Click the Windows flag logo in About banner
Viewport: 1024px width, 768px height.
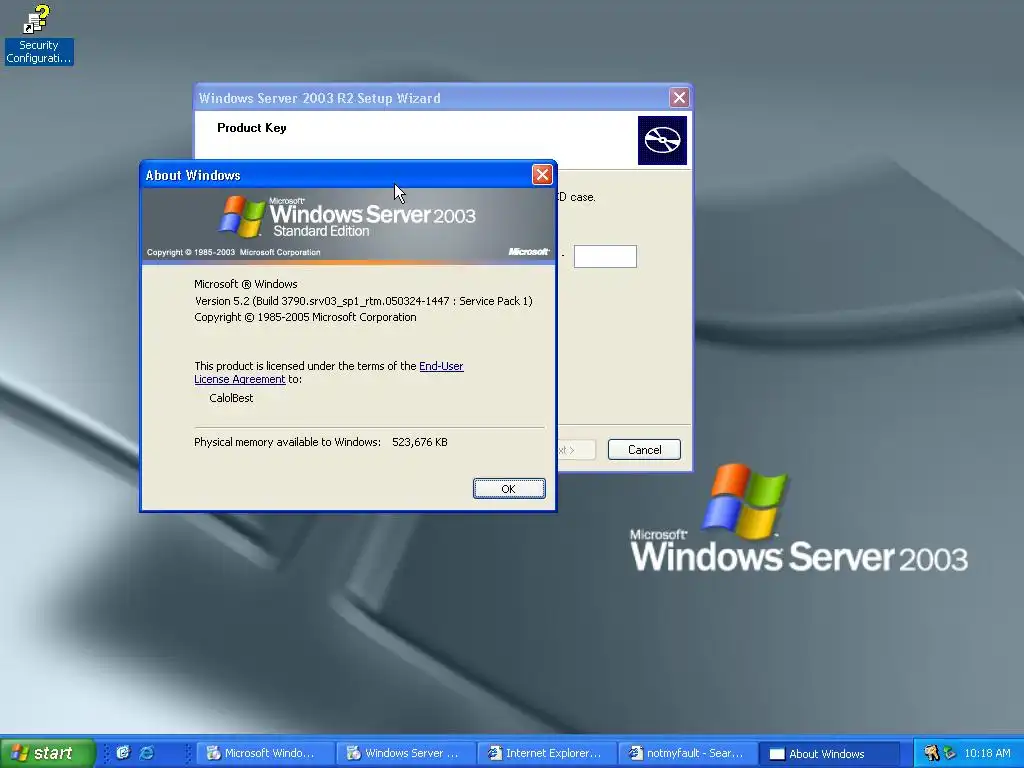coord(242,216)
